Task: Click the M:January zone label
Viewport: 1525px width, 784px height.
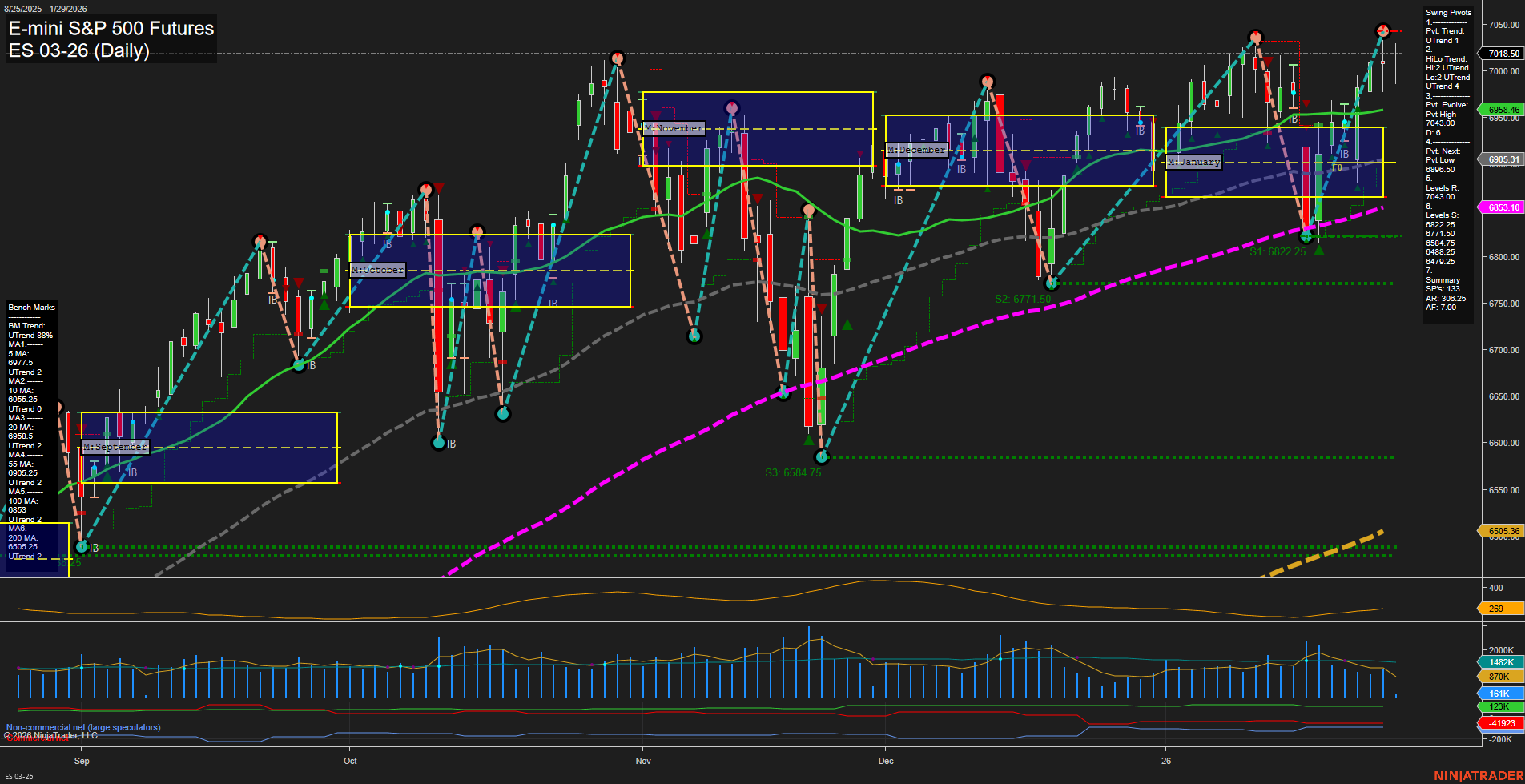Action: pyautogui.click(x=1195, y=161)
